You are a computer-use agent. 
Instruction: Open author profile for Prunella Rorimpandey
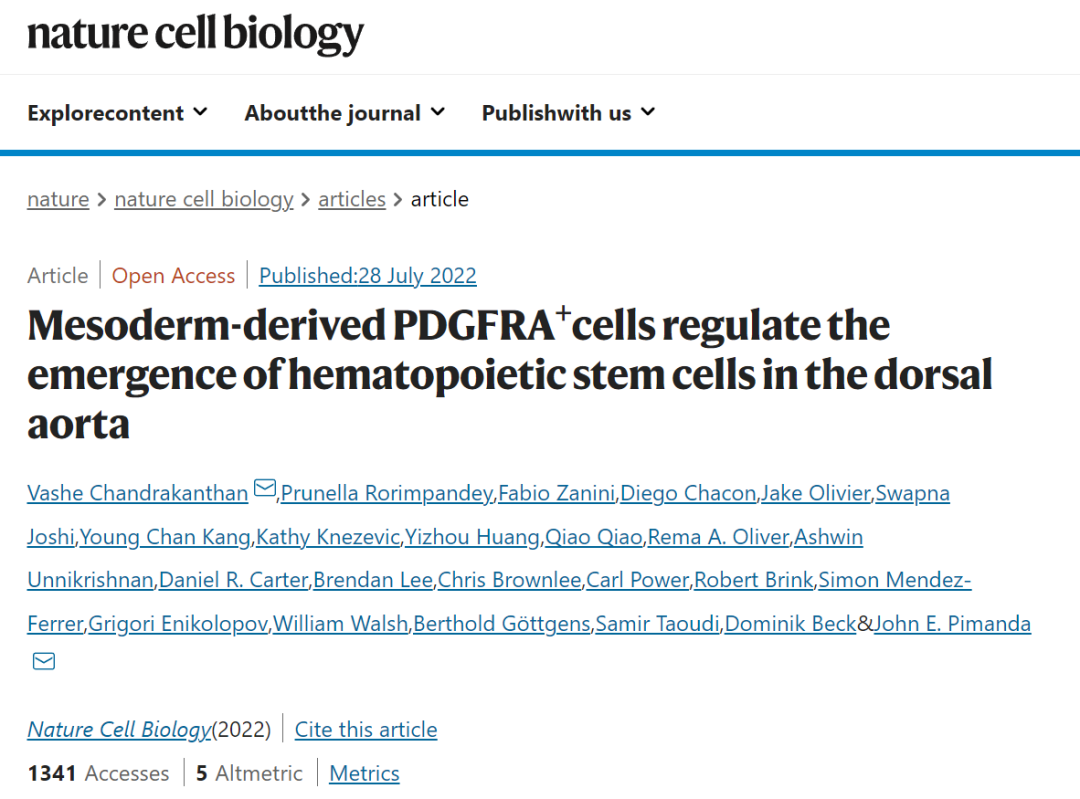(x=385, y=492)
